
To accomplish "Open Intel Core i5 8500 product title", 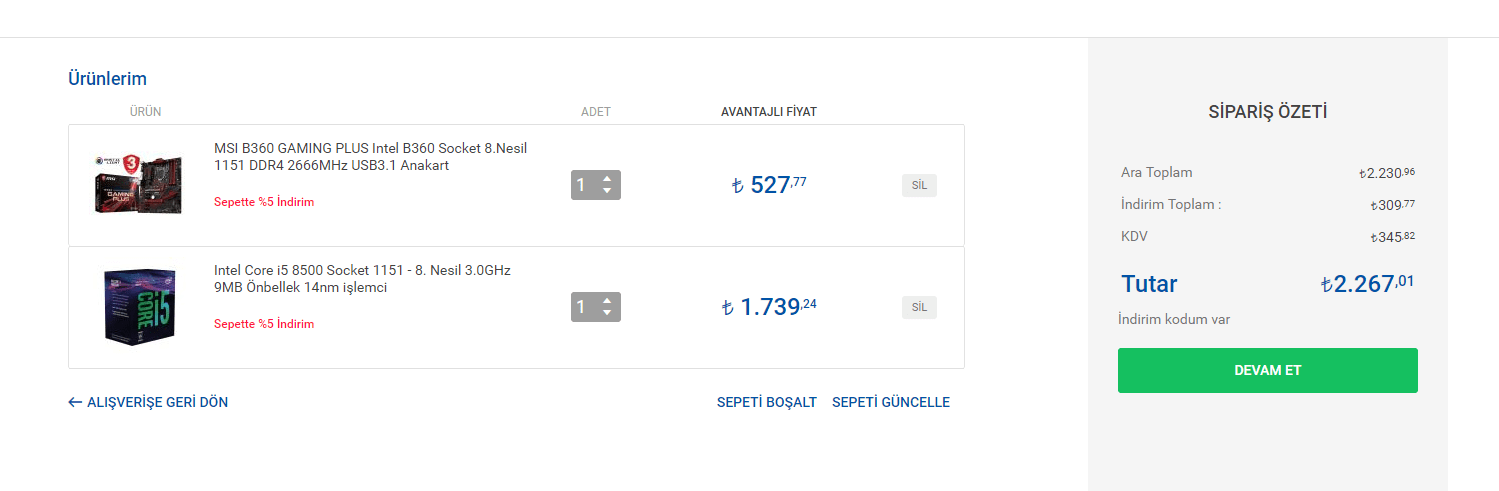I will click(x=362, y=279).
